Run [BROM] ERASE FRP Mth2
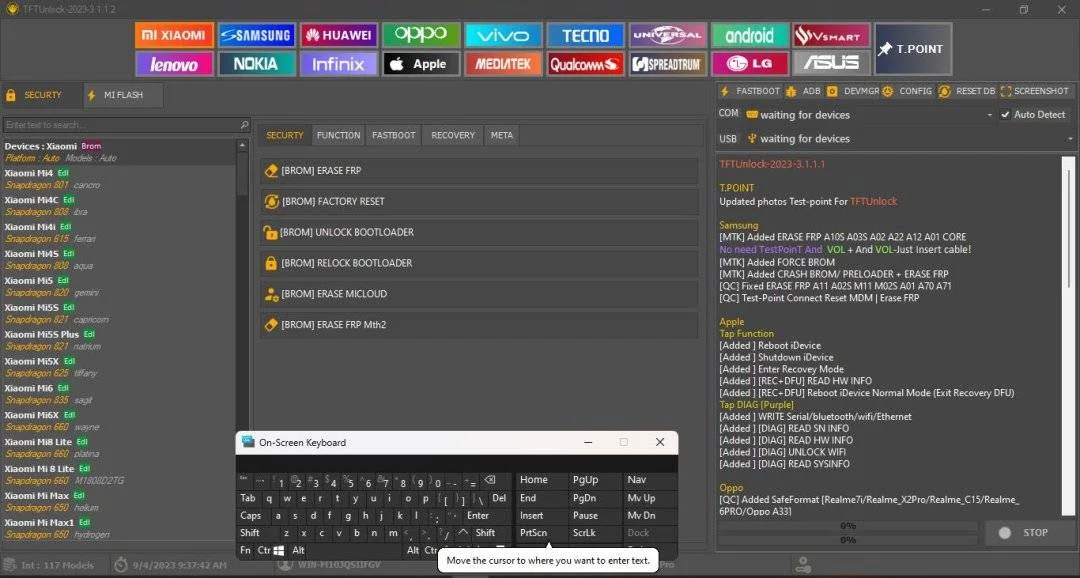1080x578 pixels. tap(479, 324)
